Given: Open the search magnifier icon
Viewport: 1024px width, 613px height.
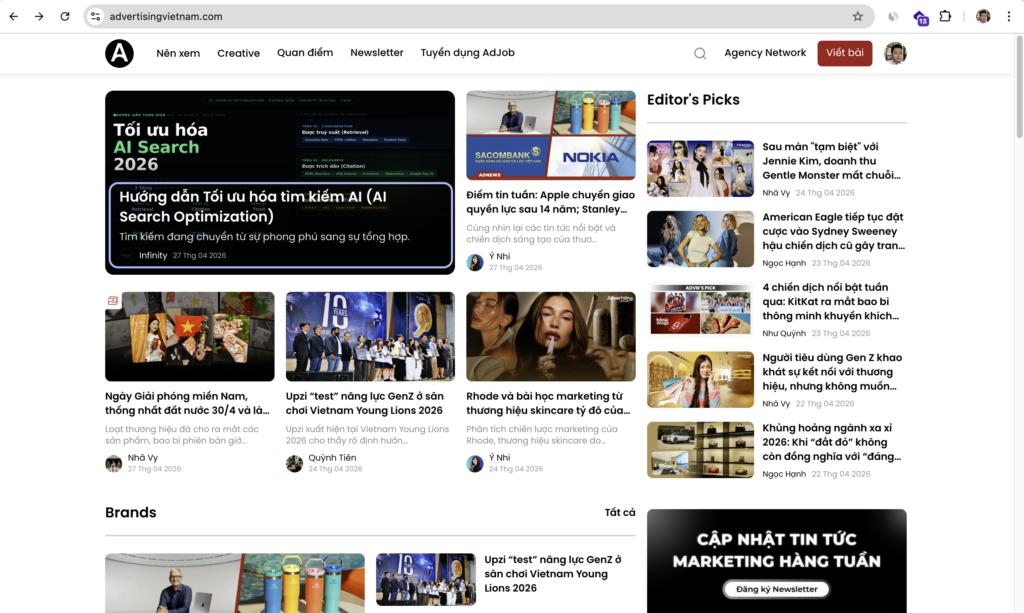Looking at the screenshot, I should [x=700, y=54].
